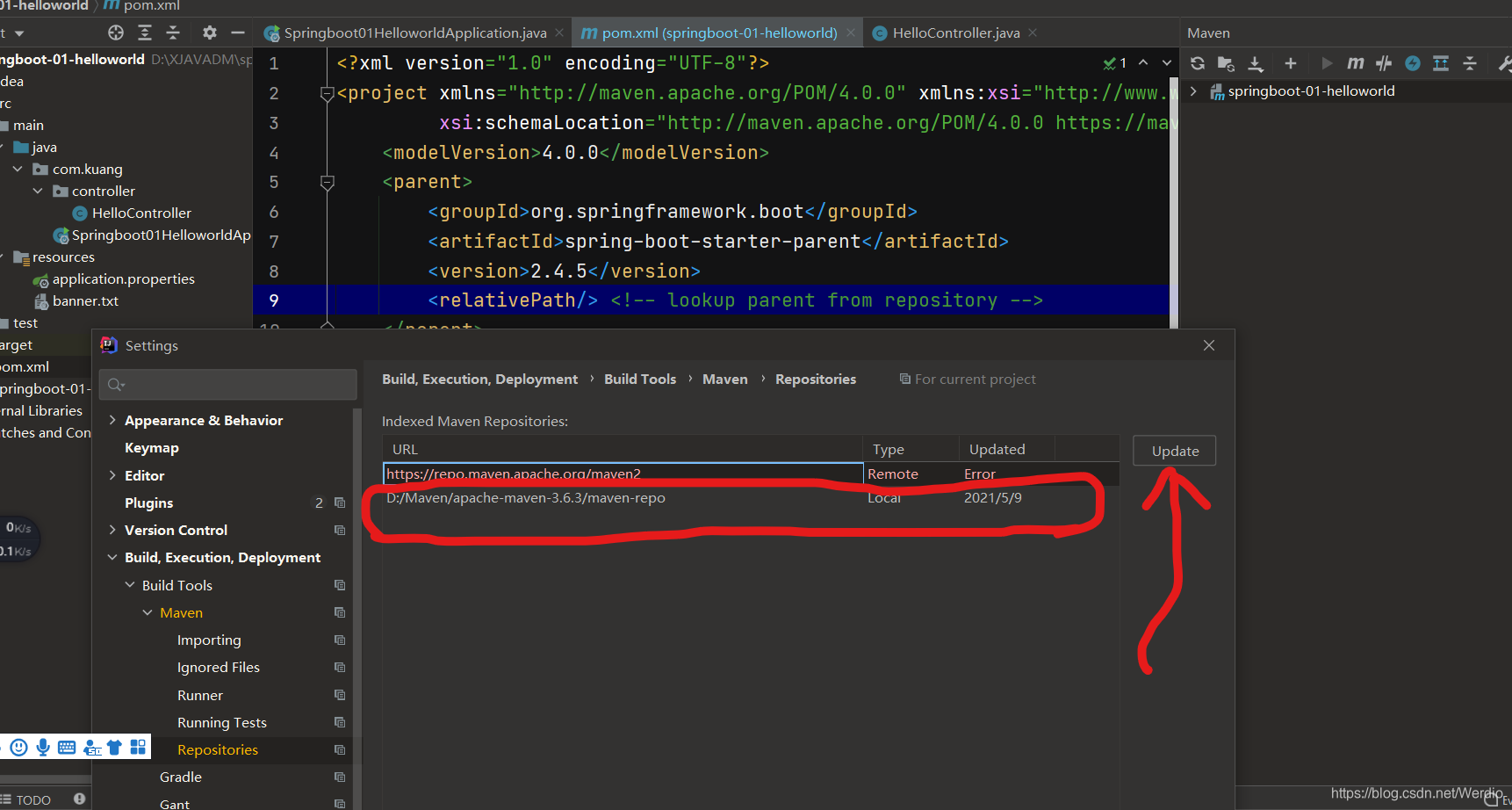The height and width of the screenshot is (810, 1512).
Task: Close the Settings dialog
Action: pyautogui.click(x=1209, y=345)
